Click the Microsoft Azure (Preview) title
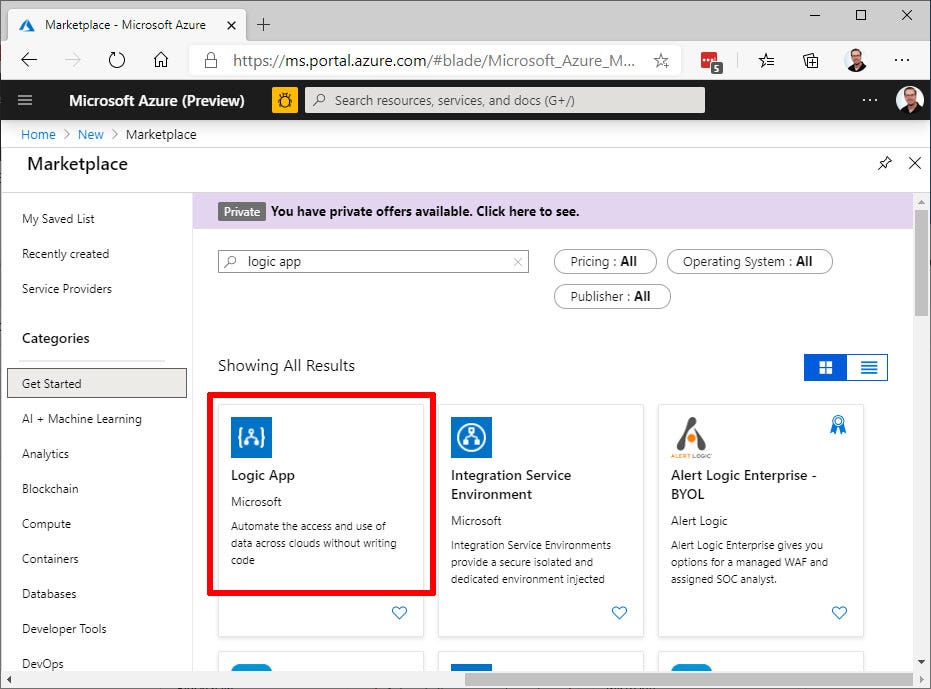931x689 pixels. click(x=157, y=100)
